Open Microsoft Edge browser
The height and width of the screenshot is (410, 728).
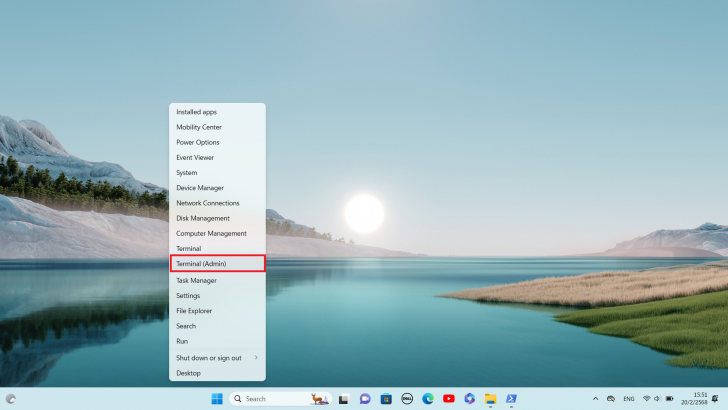pyautogui.click(x=428, y=398)
